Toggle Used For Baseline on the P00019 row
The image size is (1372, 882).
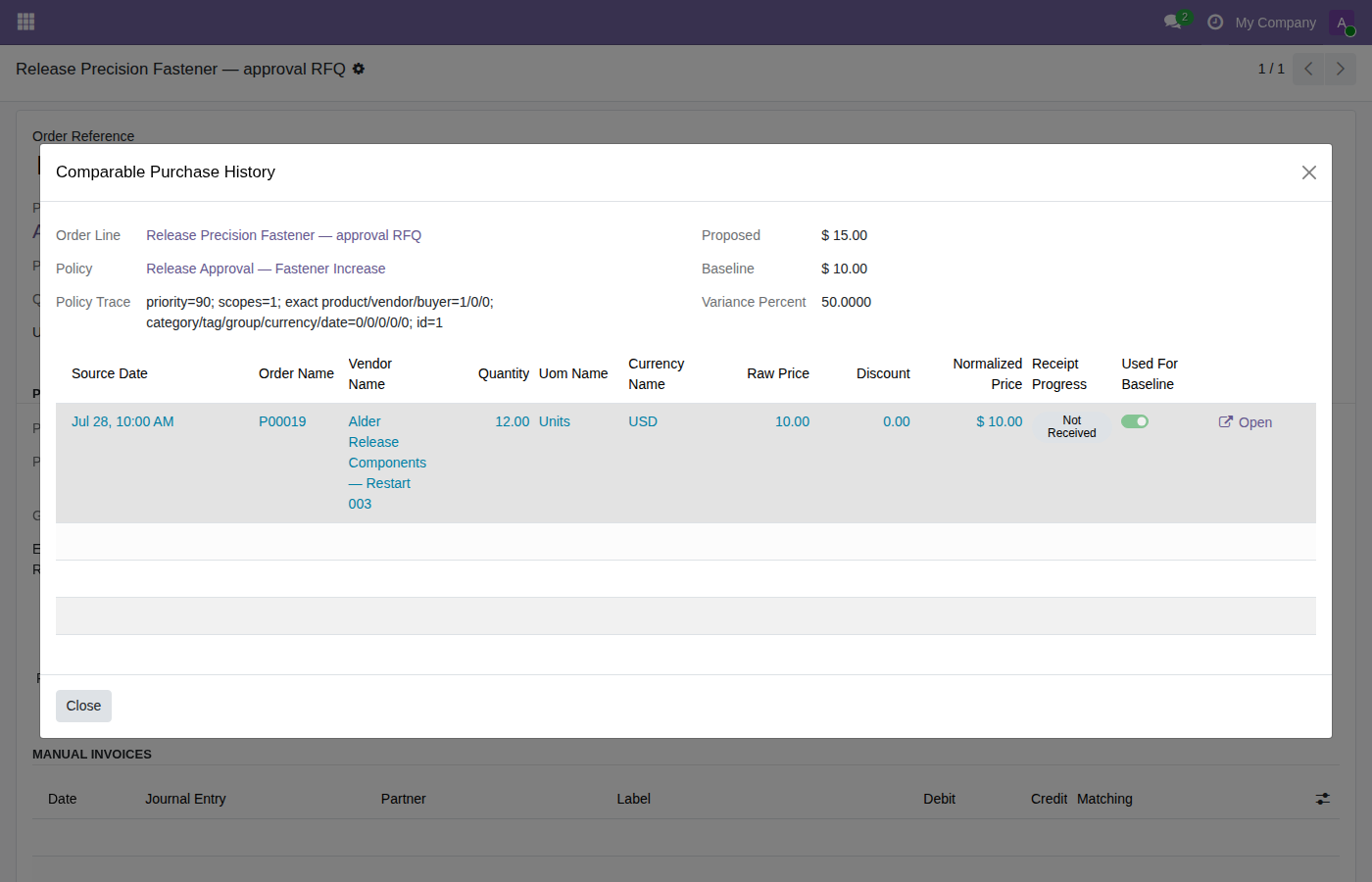[x=1135, y=421]
